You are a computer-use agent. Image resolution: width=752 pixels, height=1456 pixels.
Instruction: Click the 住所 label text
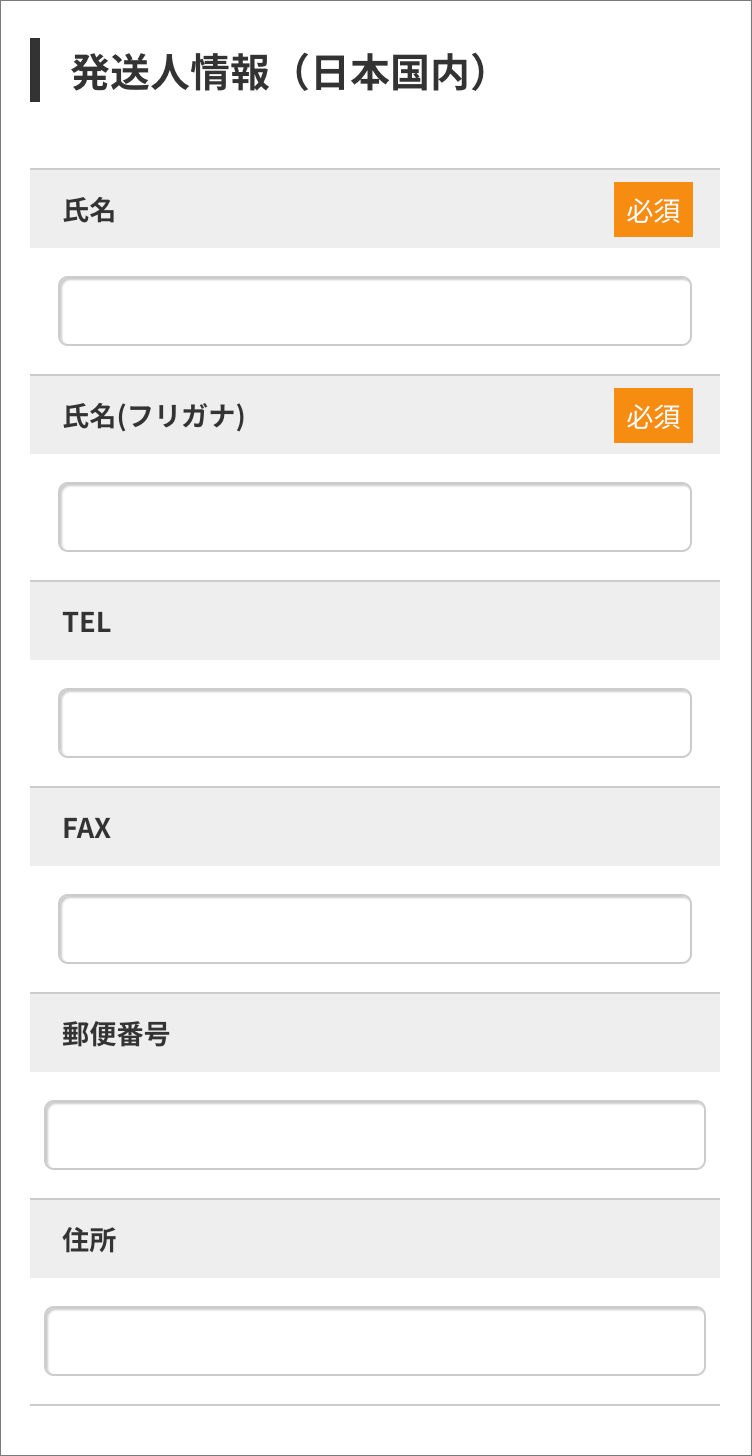pos(89,1240)
